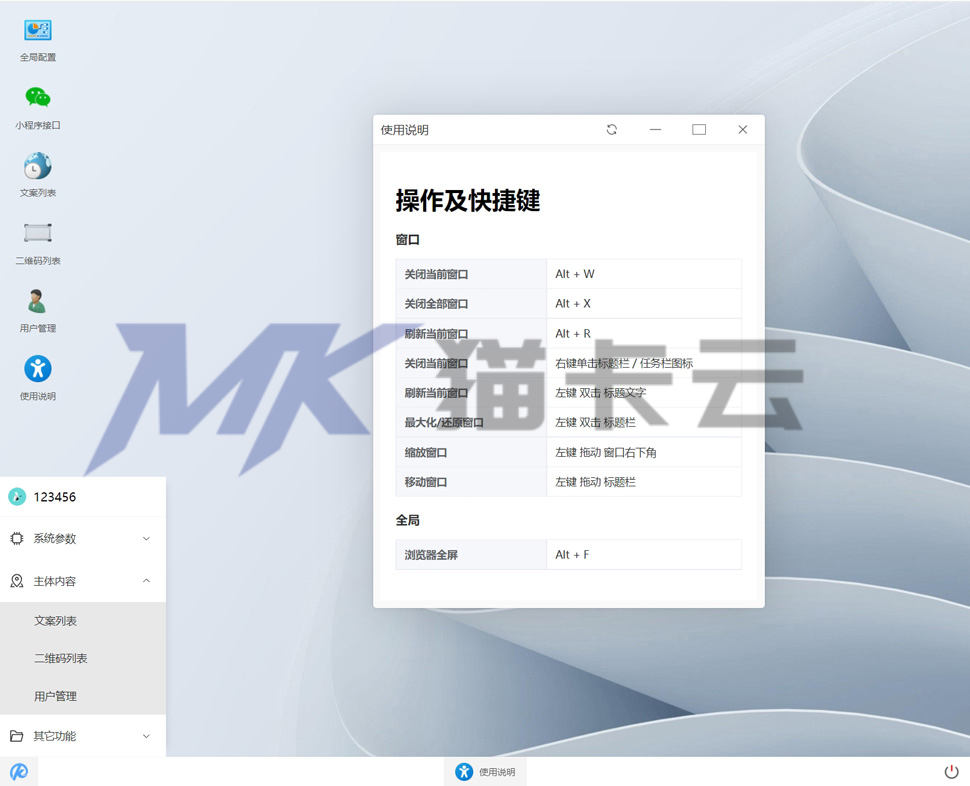The width and height of the screenshot is (970, 786).
Task: Select 使用说明 taskbar item
Action: (x=485, y=772)
